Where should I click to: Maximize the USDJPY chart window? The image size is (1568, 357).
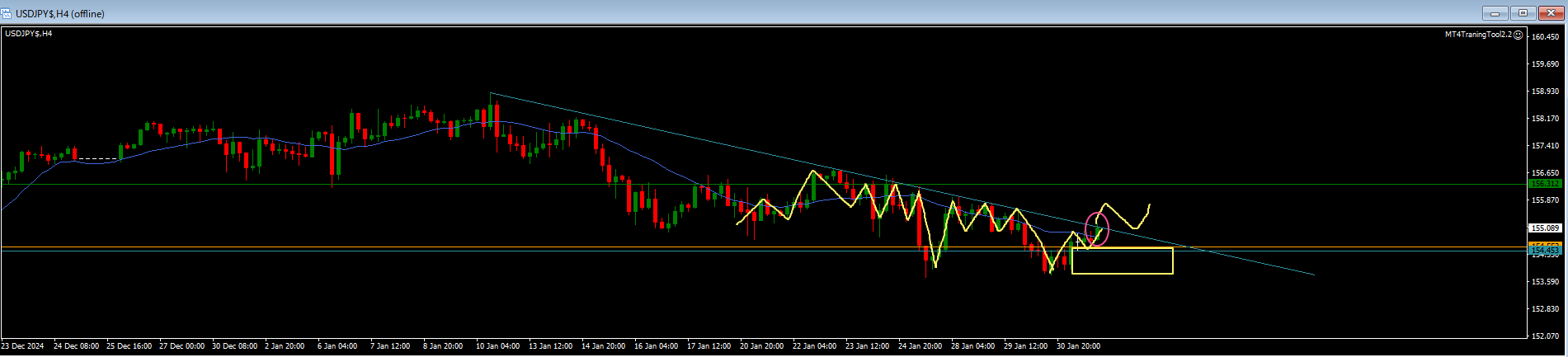(x=1523, y=13)
